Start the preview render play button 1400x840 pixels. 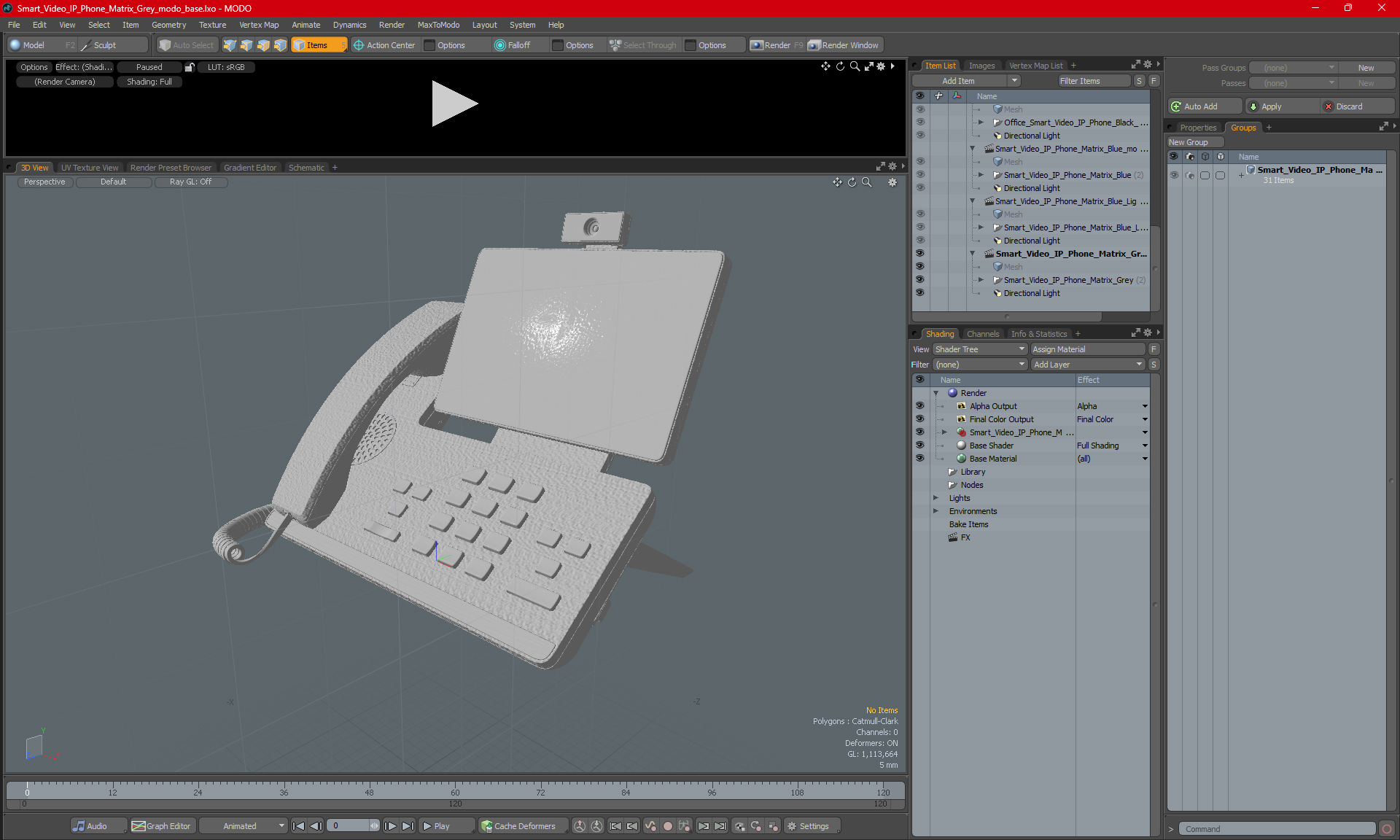click(454, 104)
